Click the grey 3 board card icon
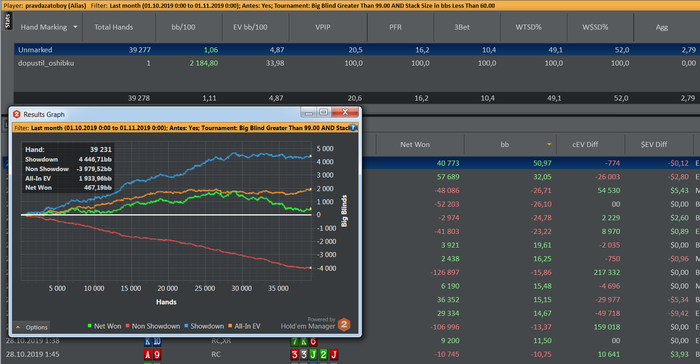Image resolution: width=700 pixels, height=364 pixels. [x=304, y=355]
